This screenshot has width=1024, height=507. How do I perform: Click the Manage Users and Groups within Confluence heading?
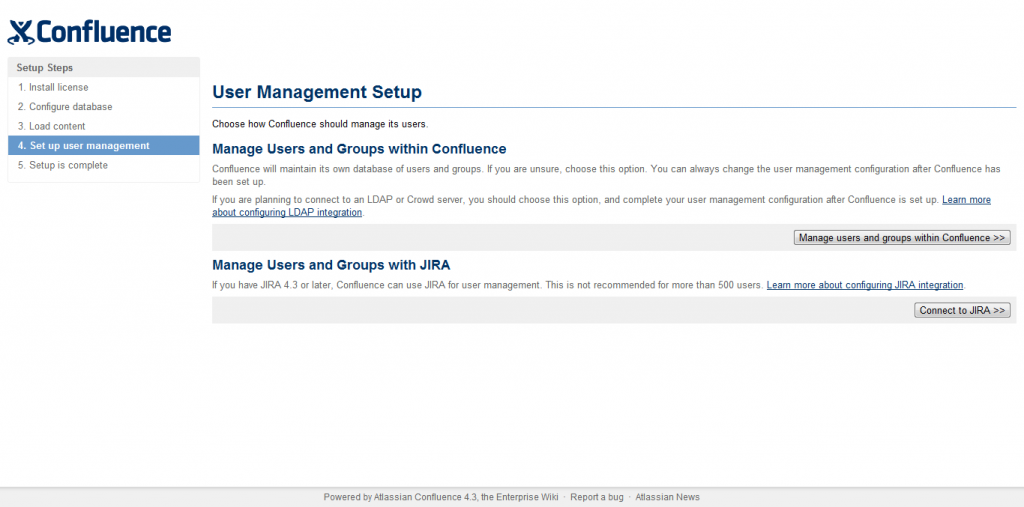pos(359,149)
